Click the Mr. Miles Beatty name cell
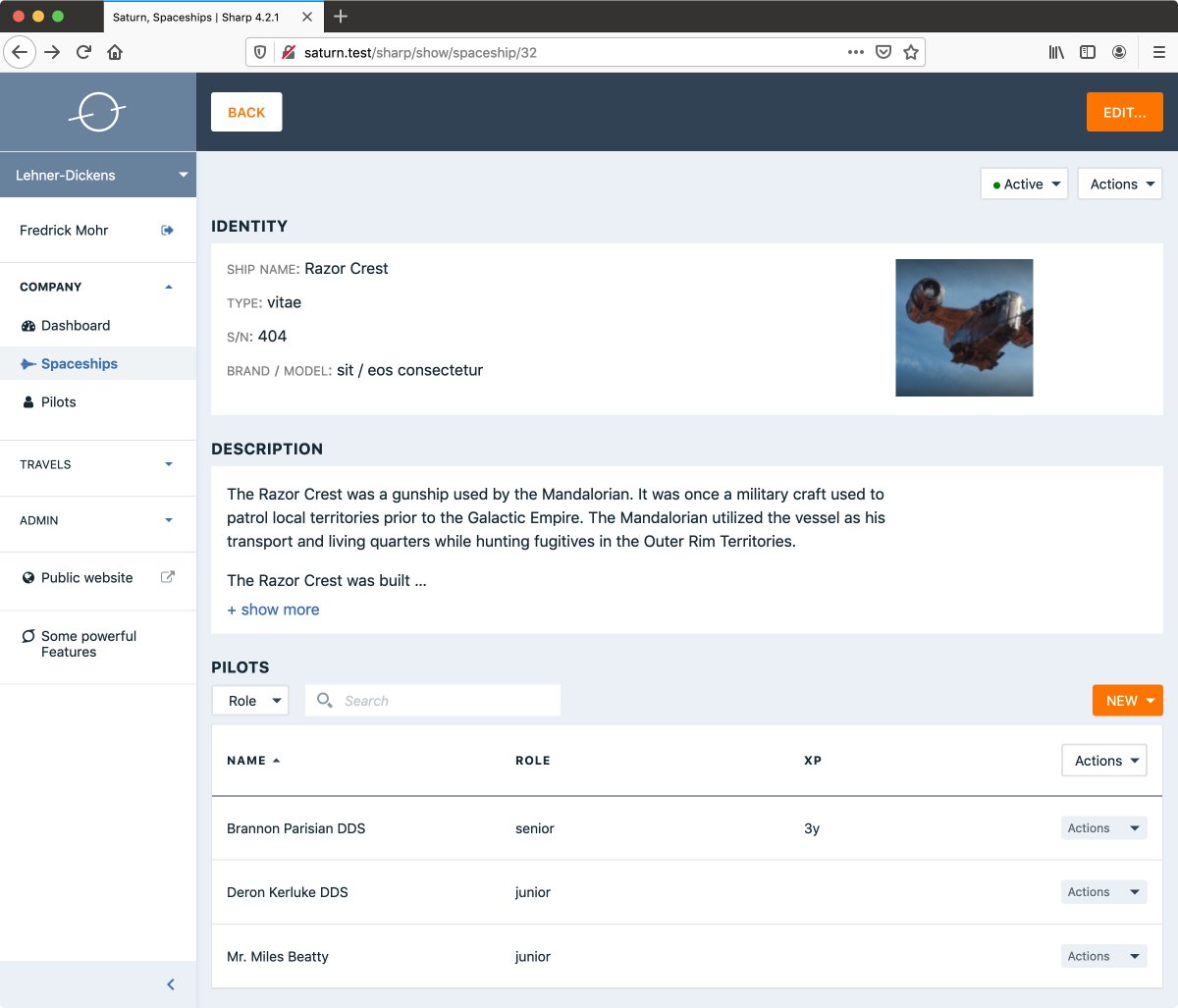The image size is (1178, 1008). coord(278,956)
